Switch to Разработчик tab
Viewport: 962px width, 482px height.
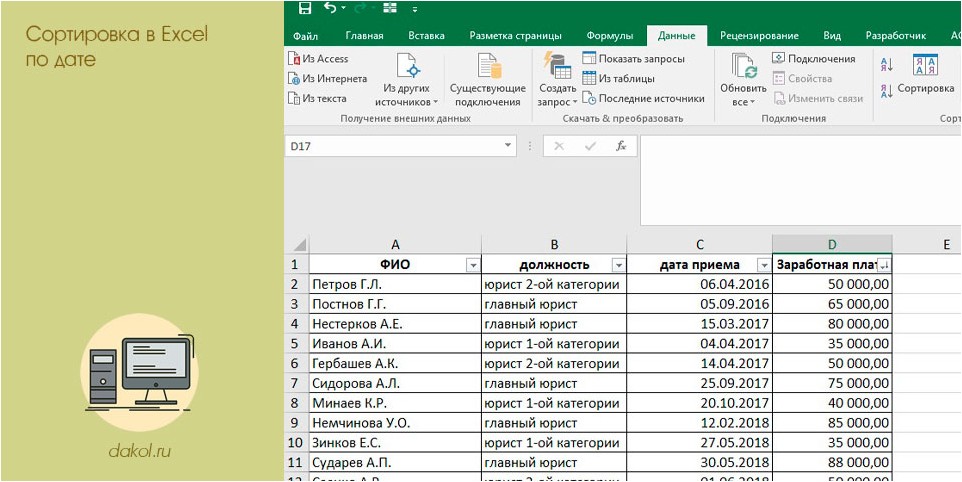point(896,36)
